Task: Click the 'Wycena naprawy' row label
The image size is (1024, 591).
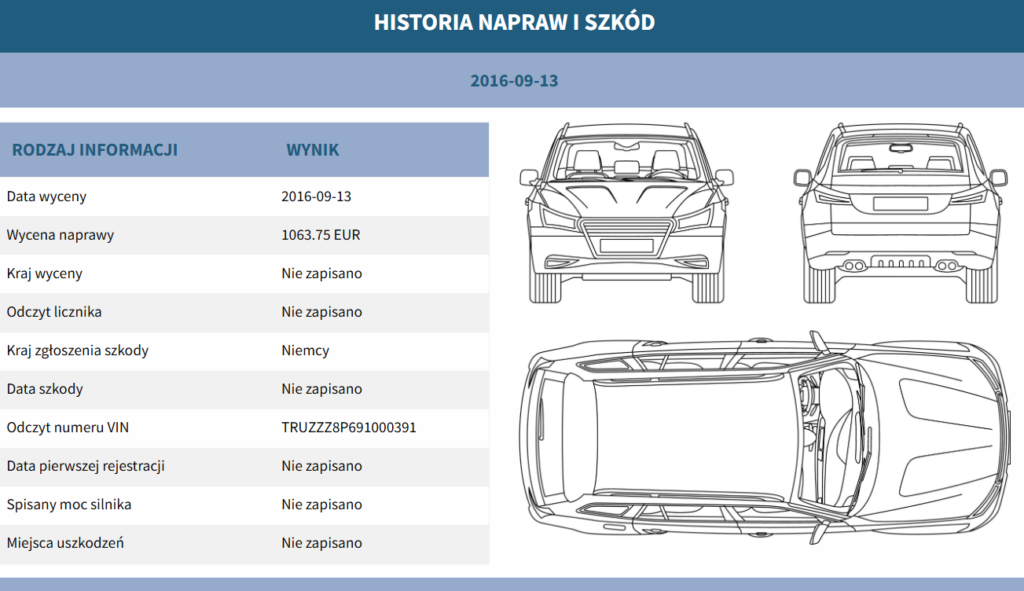Action: [x=60, y=235]
